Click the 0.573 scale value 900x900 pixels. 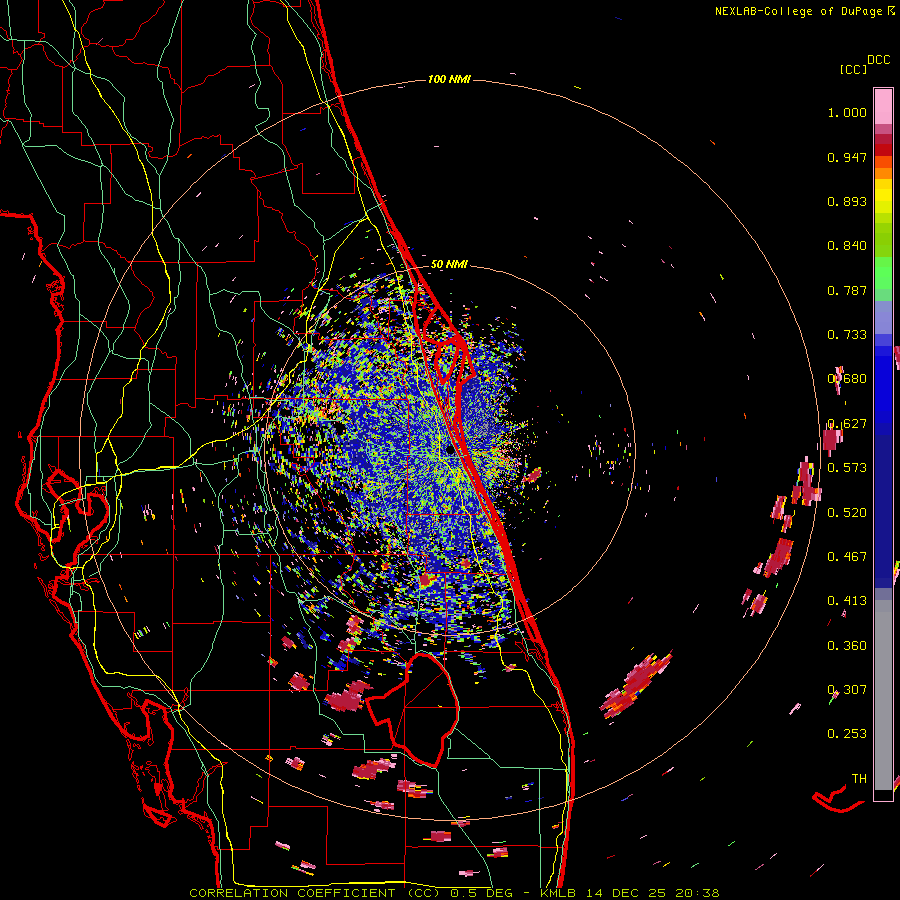847,468
